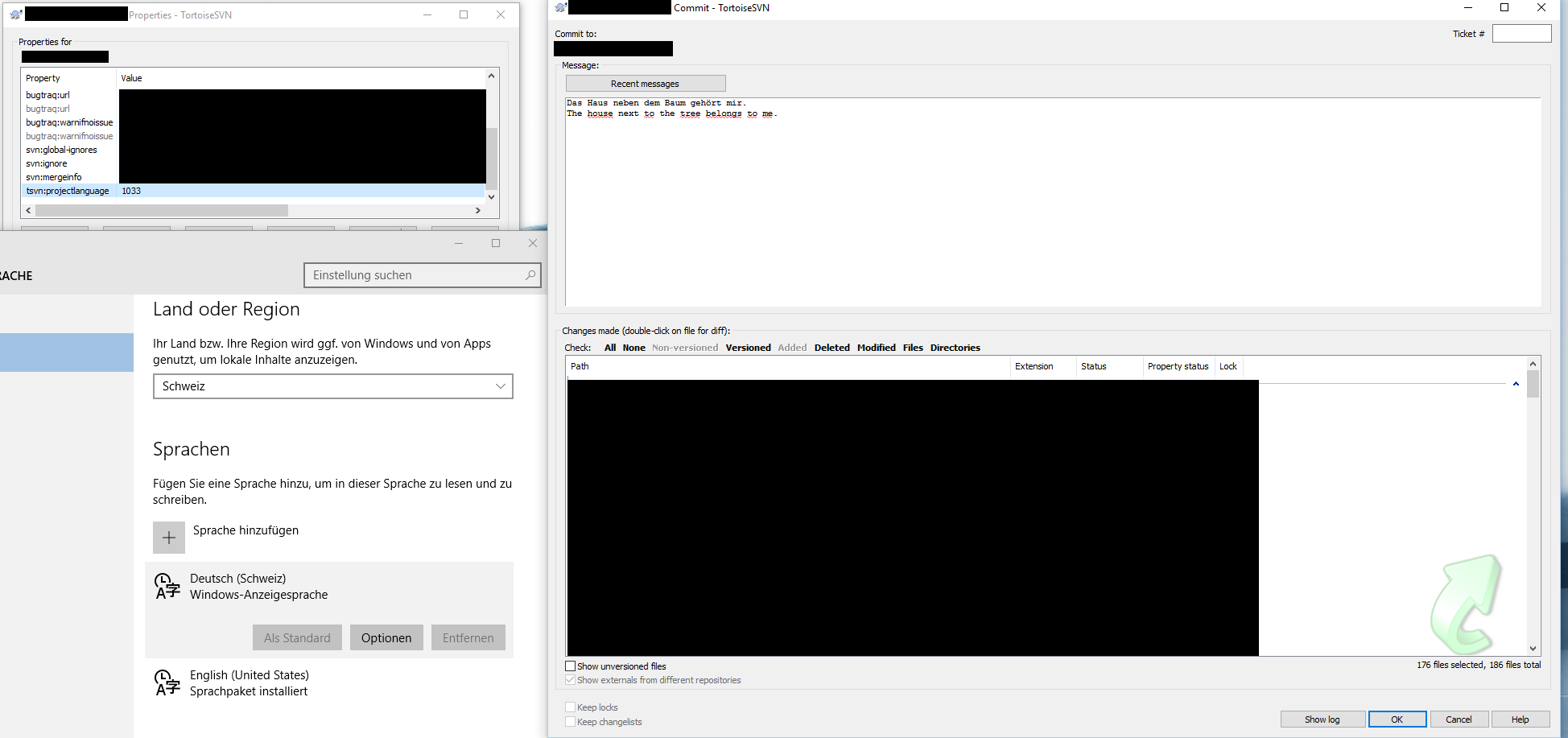Click Non-versioned filter link

tap(685, 348)
